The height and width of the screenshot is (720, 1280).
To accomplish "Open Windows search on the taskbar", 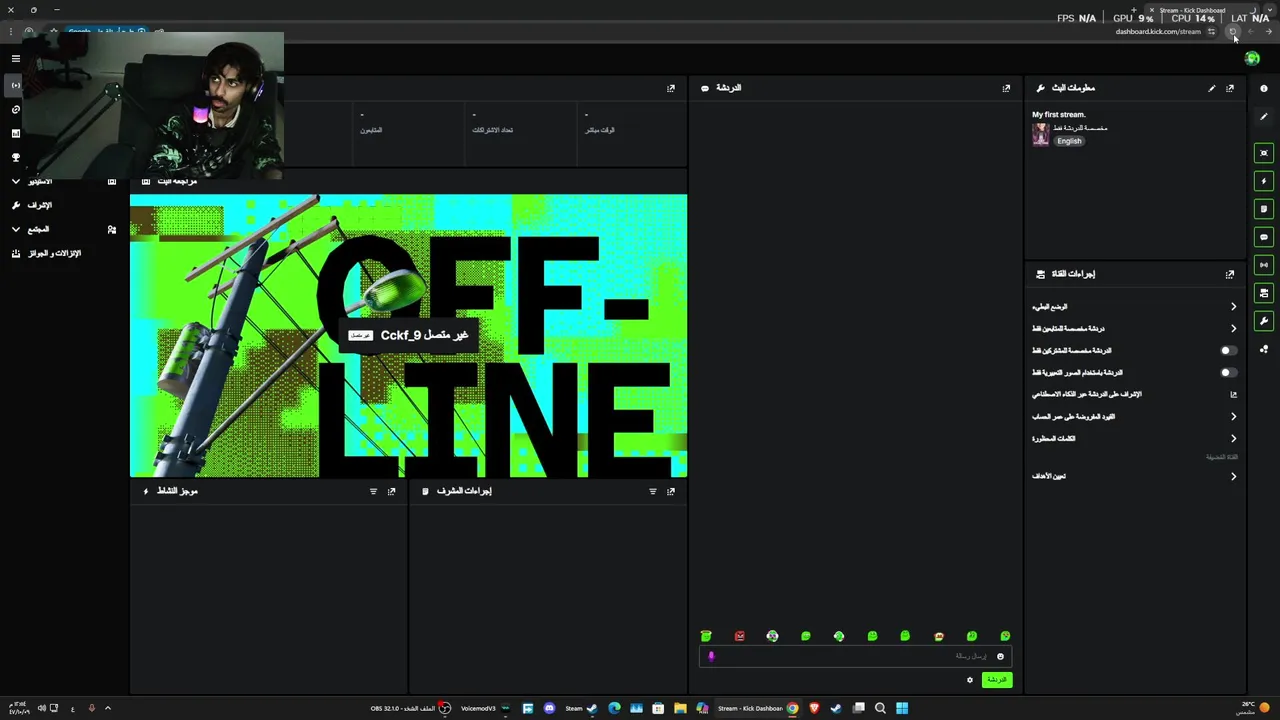I will point(880,708).
